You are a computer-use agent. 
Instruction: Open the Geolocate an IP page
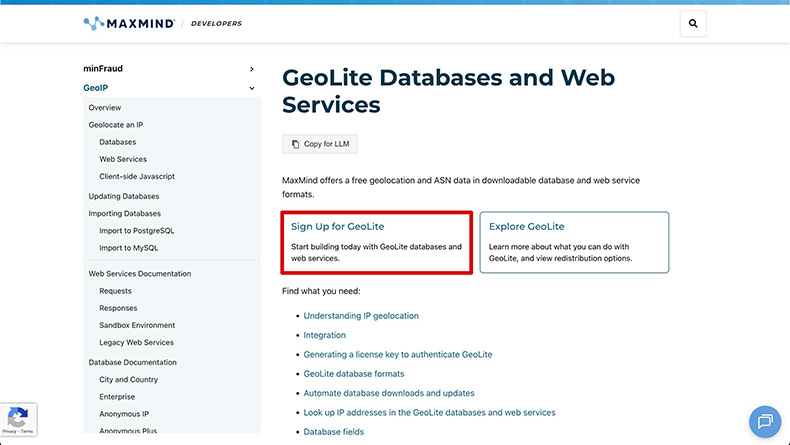[116, 124]
